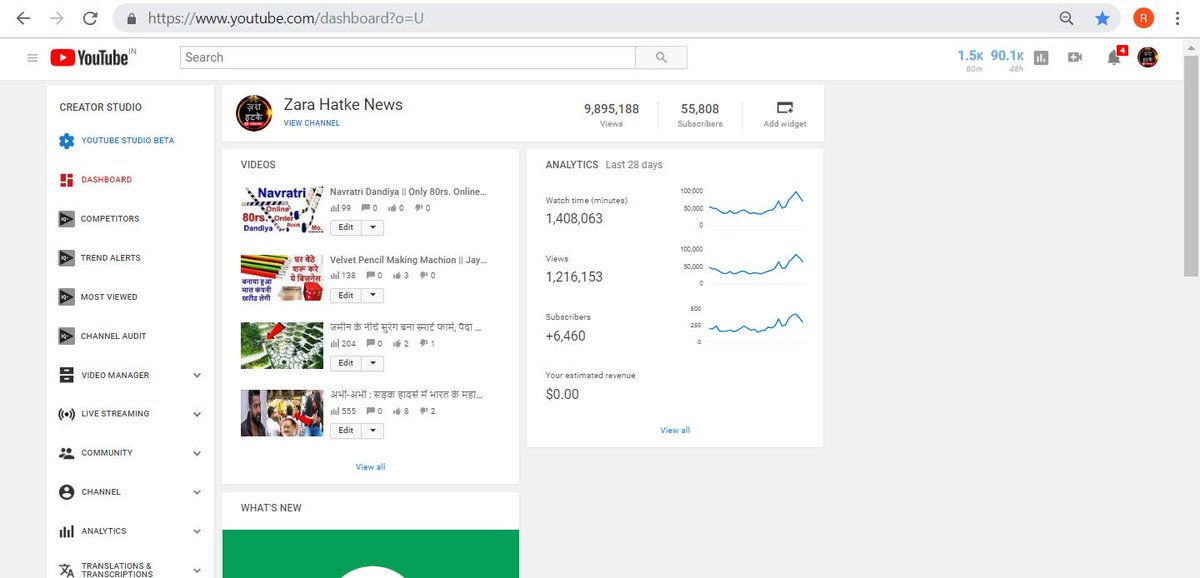The width and height of the screenshot is (1200, 578).
Task: Click the Channel Audit sidebar icon
Action: coord(67,336)
